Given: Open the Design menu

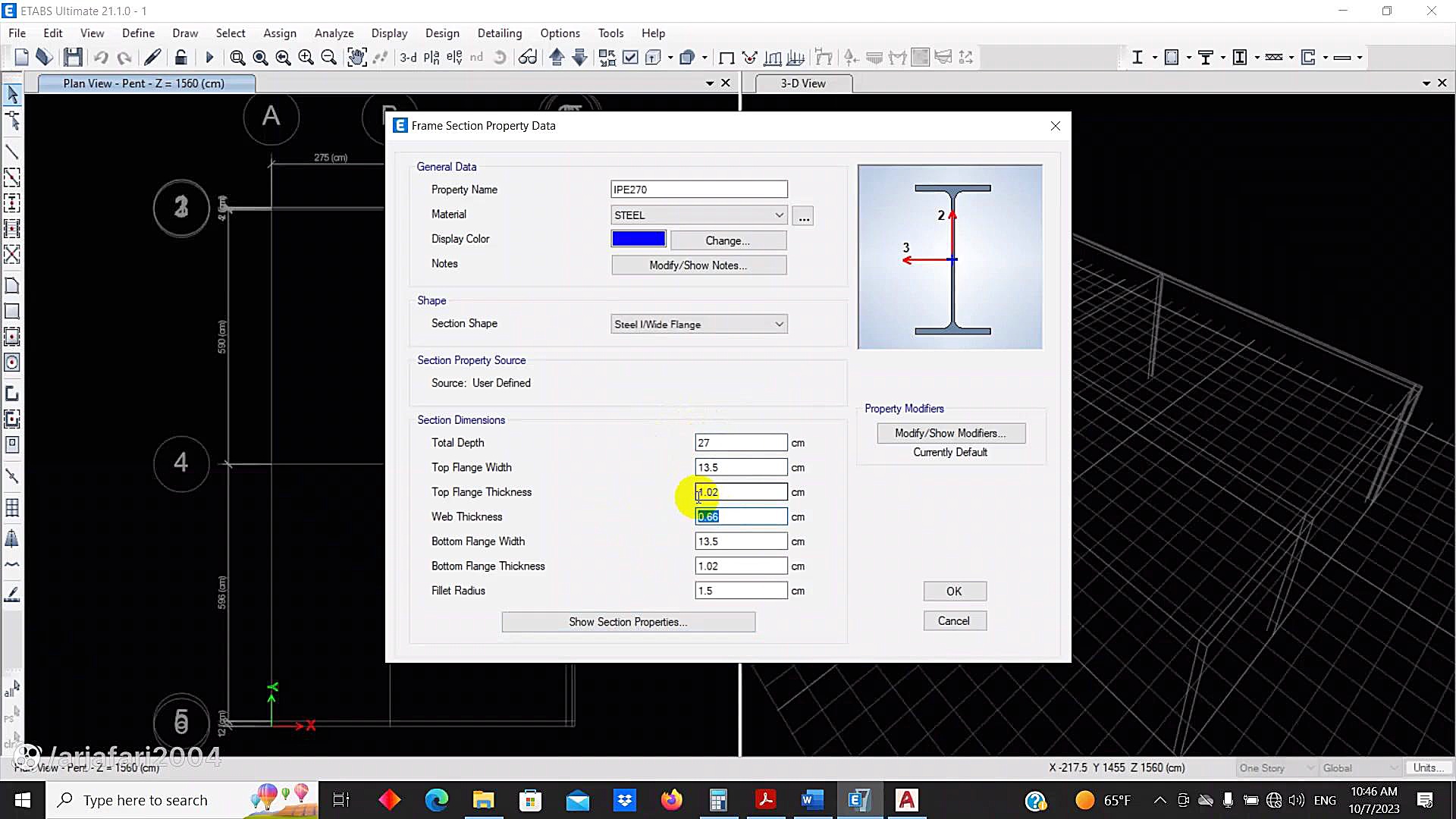Looking at the screenshot, I should click(442, 33).
